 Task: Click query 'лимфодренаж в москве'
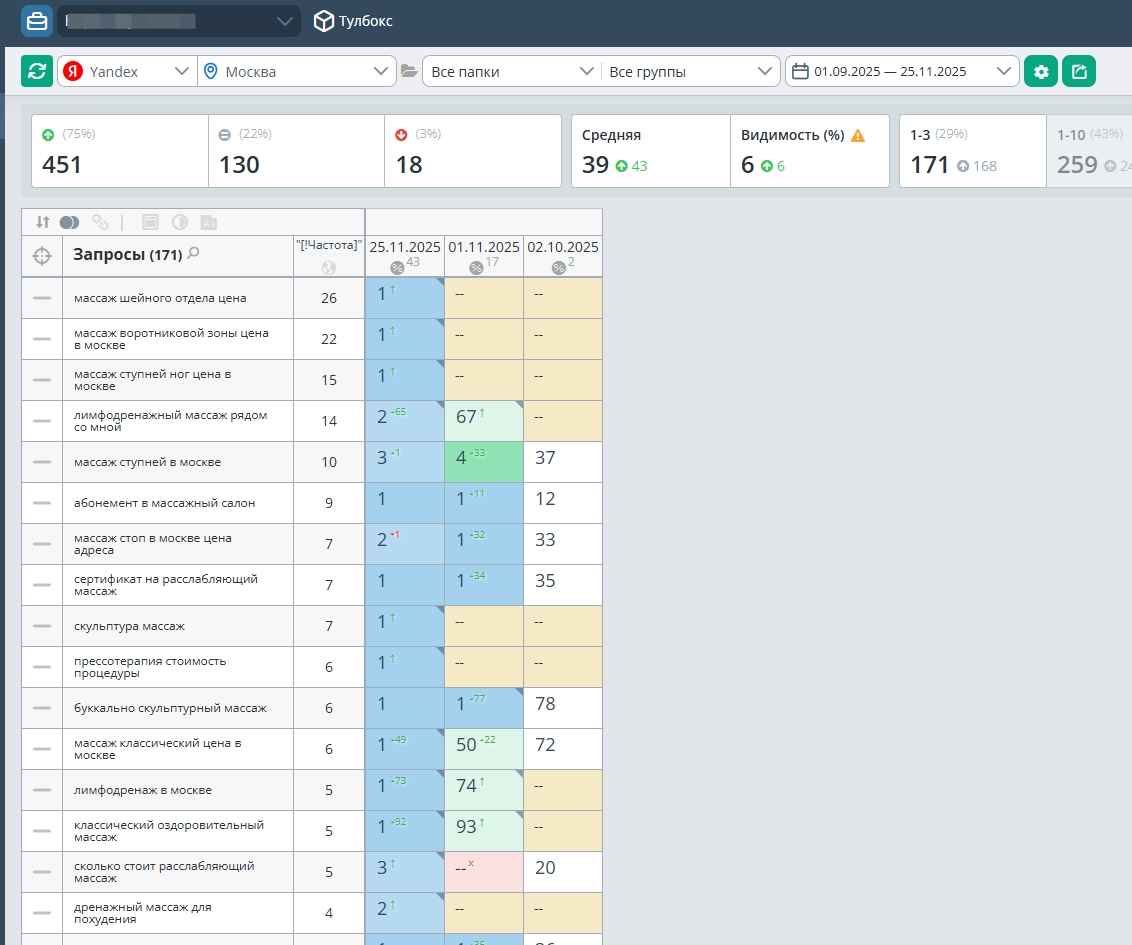click(143, 790)
